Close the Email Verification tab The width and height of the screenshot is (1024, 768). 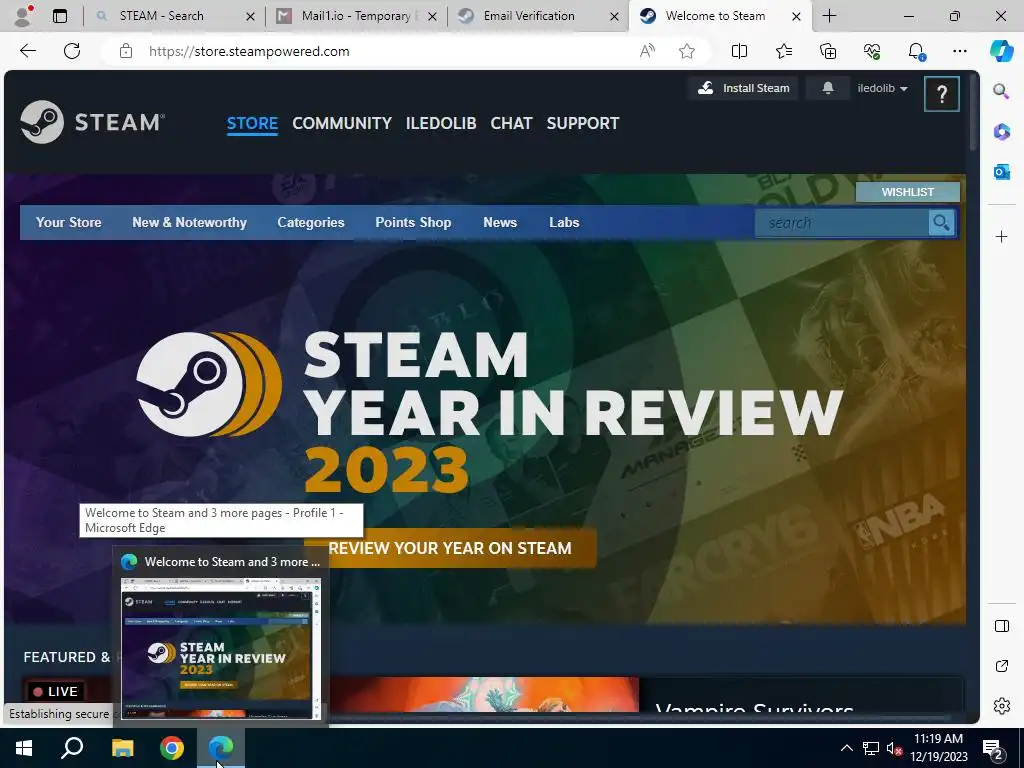[x=614, y=16]
